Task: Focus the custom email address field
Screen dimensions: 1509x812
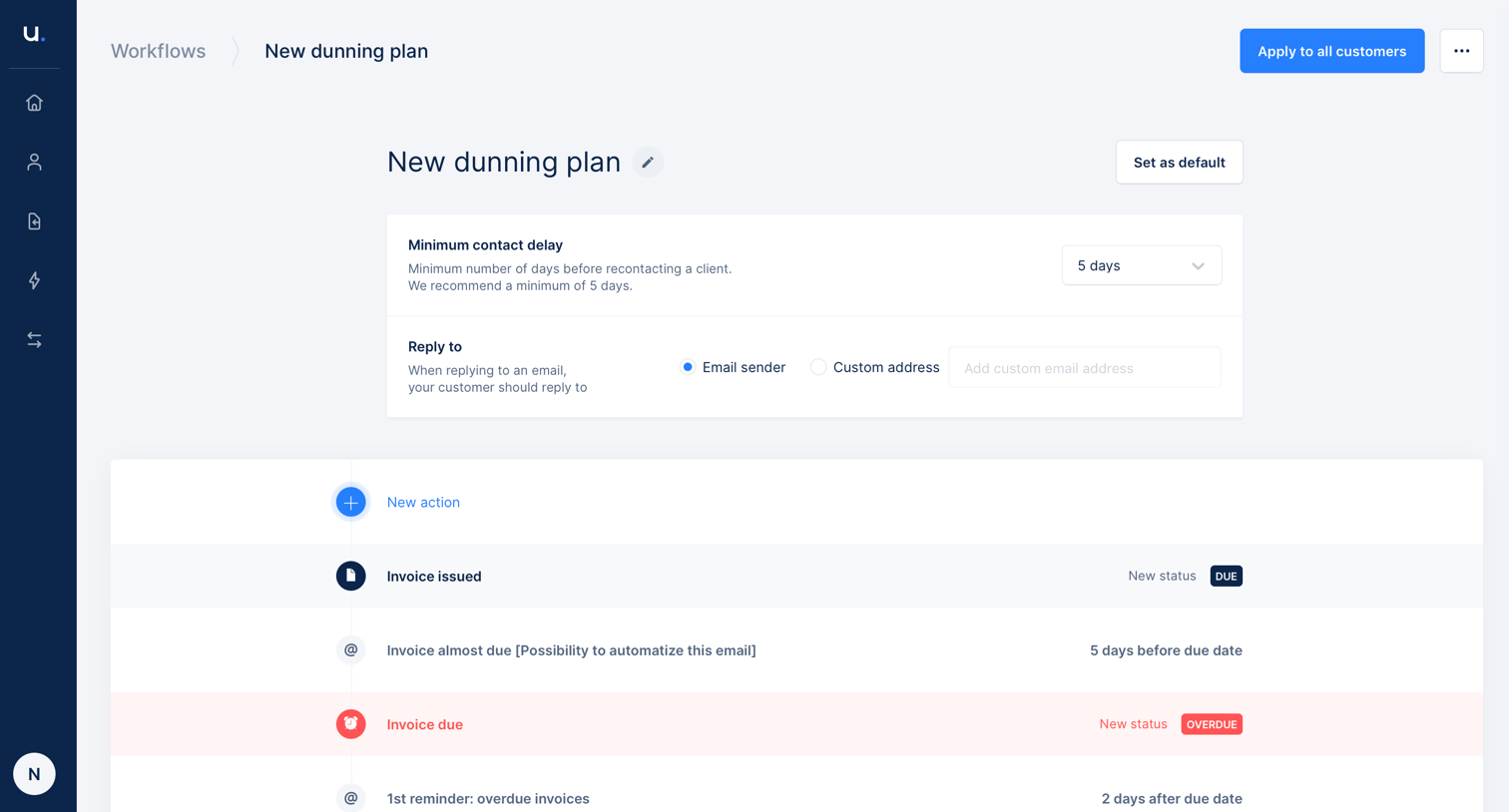Action: (x=1085, y=367)
